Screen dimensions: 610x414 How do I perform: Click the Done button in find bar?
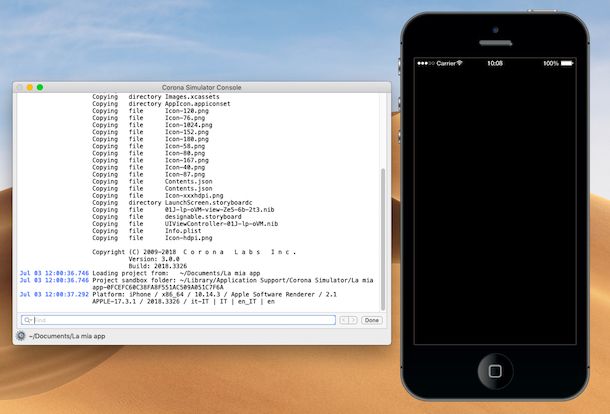372,320
